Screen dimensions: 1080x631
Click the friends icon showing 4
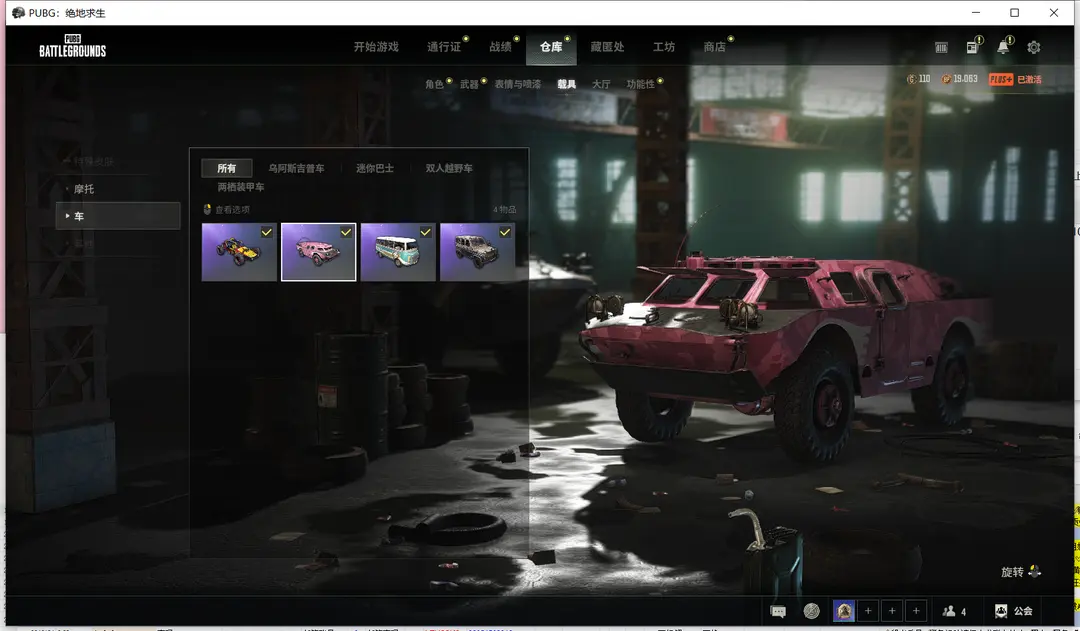(x=954, y=611)
